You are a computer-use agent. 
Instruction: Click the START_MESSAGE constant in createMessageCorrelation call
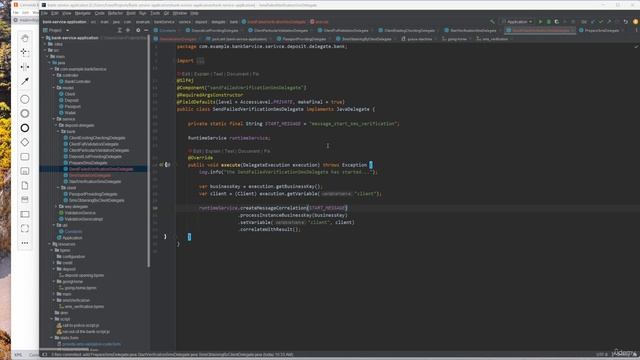coord(327,208)
